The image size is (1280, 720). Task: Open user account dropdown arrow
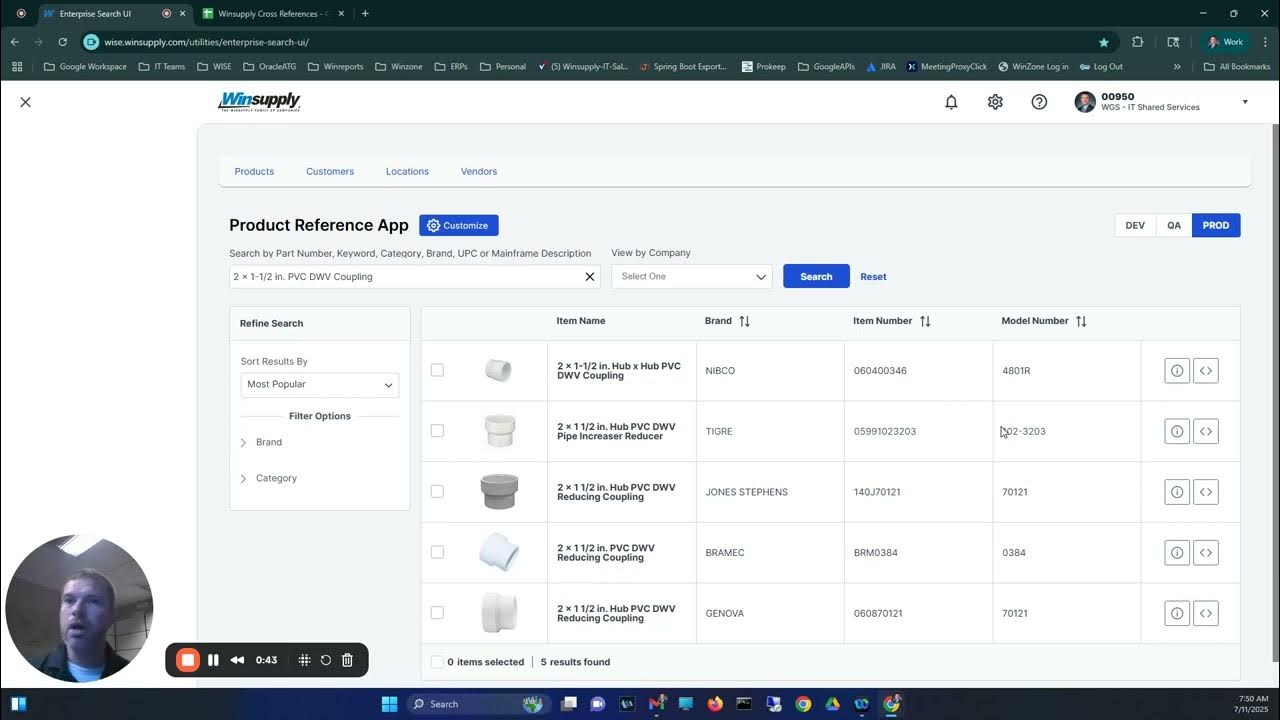1245,102
